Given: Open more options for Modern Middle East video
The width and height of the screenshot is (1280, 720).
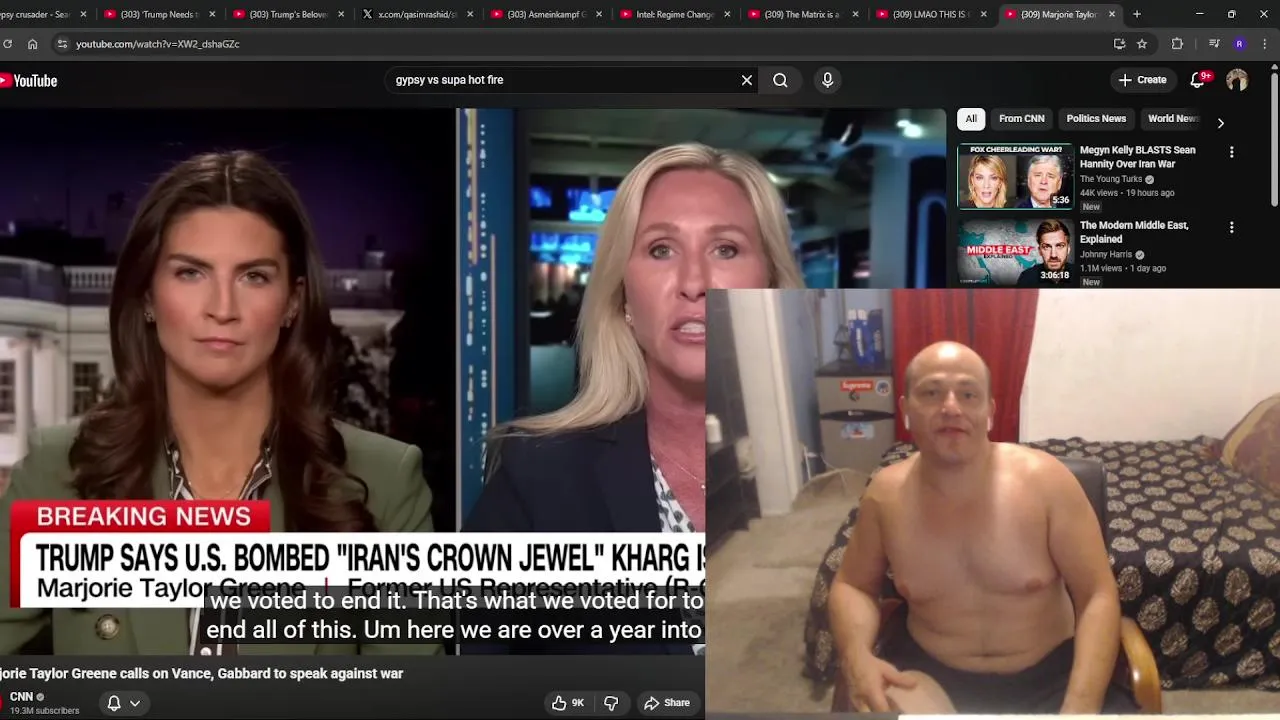Looking at the screenshot, I should pyautogui.click(x=1231, y=227).
